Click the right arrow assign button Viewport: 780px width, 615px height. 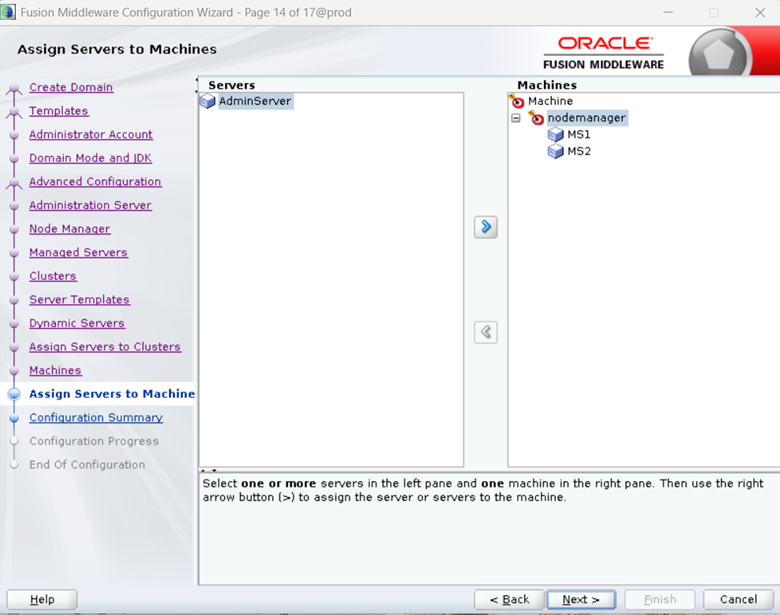tap(486, 227)
